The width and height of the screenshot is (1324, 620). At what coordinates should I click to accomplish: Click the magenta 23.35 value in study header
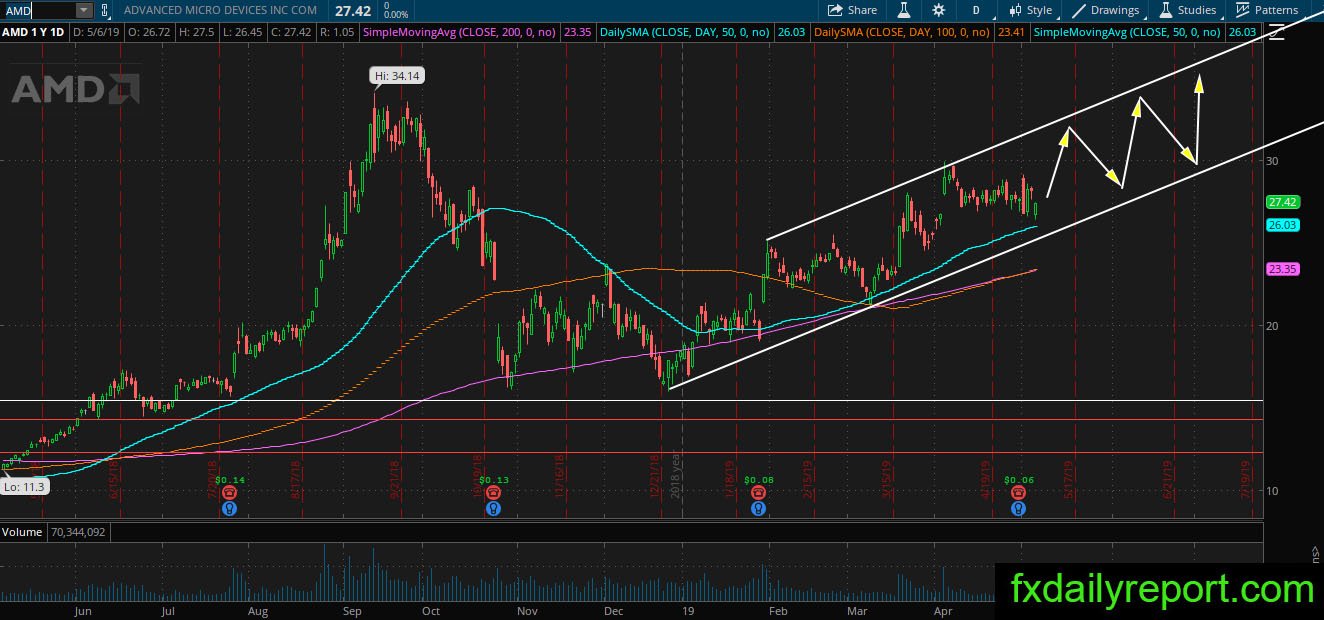point(577,32)
